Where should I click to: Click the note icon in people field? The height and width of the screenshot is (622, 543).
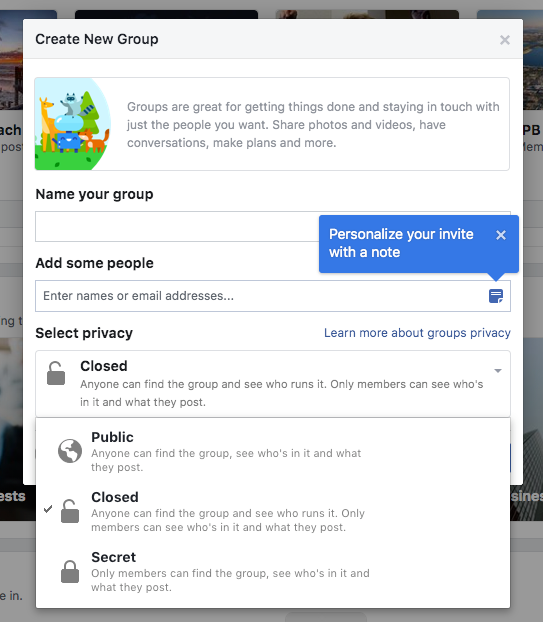click(x=496, y=296)
